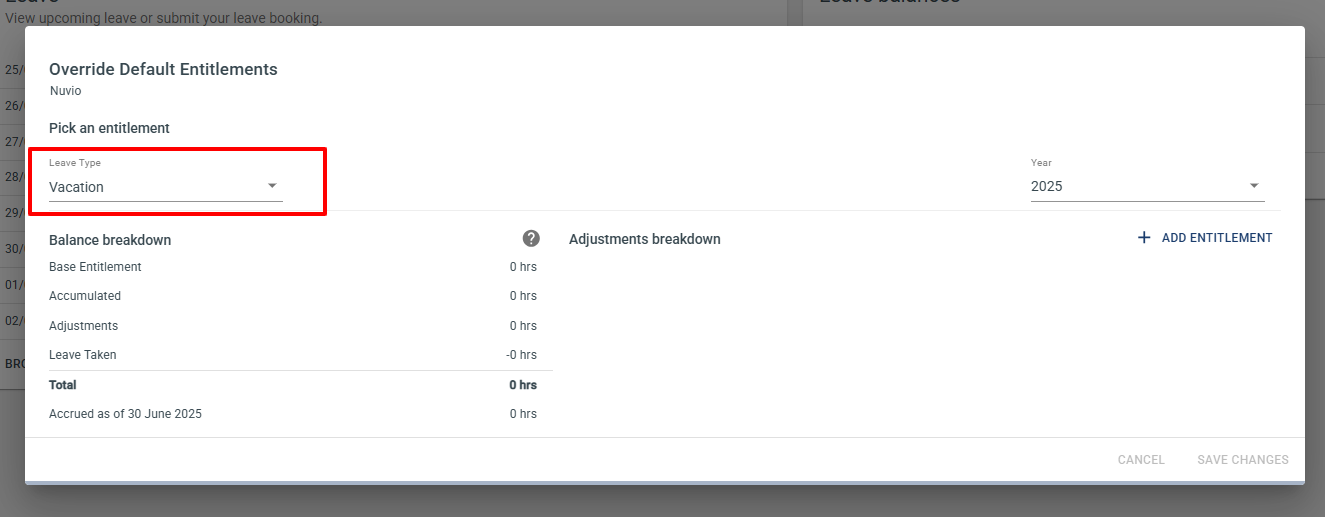1325x517 pixels.
Task: Click the Balance breakdown help question-mark icon
Action: (x=531, y=238)
